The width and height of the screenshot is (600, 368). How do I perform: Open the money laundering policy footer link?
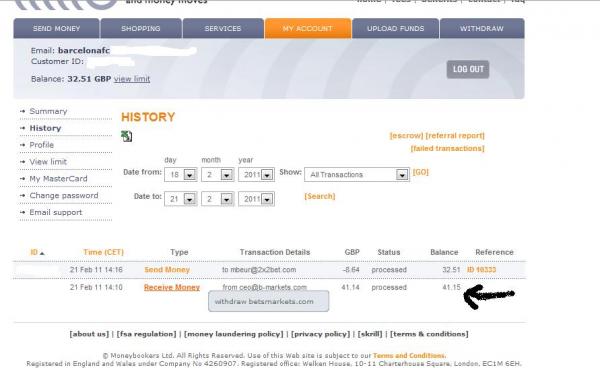[x=234, y=334]
